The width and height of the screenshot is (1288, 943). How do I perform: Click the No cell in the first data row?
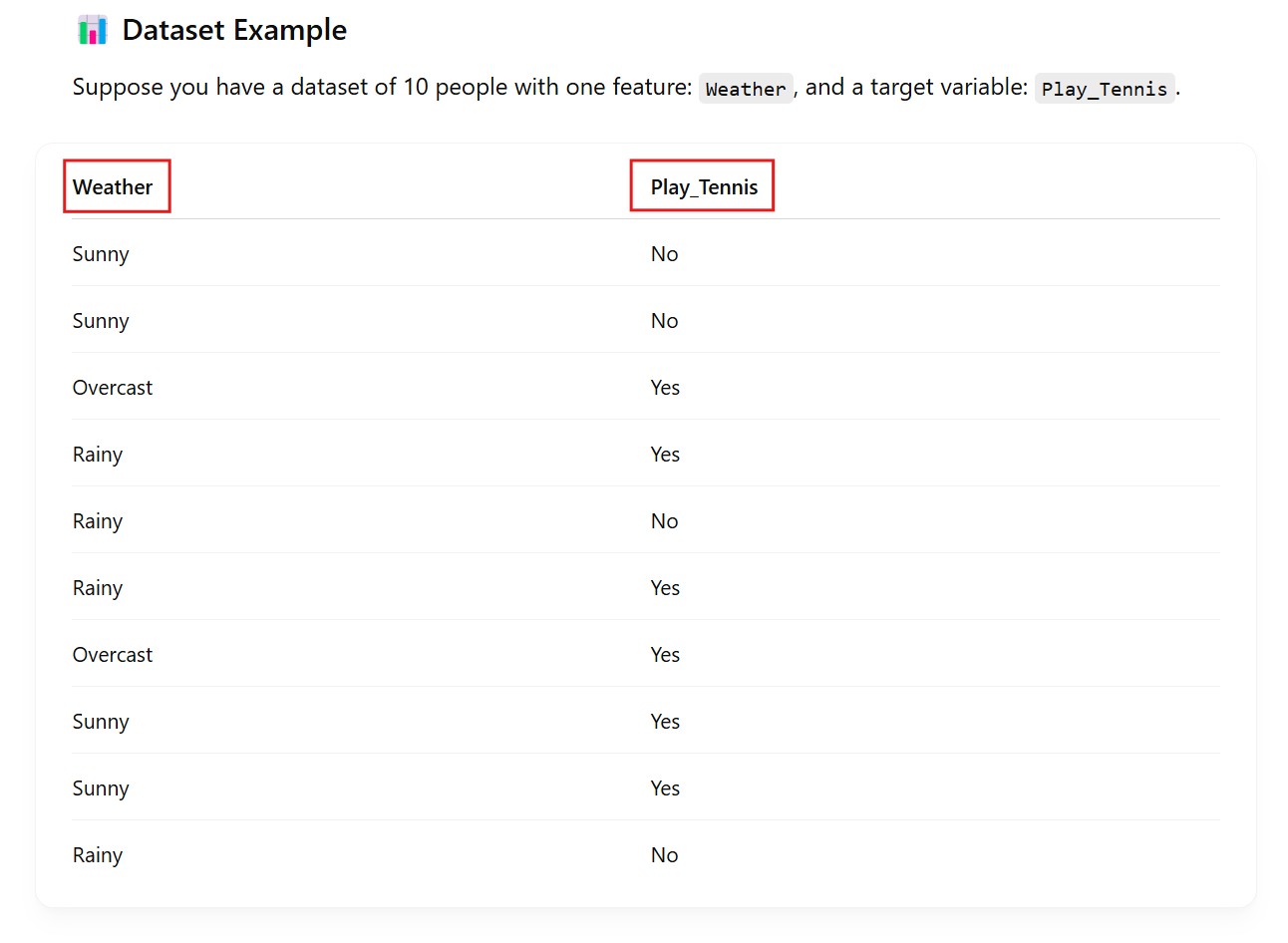(x=664, y=254)
